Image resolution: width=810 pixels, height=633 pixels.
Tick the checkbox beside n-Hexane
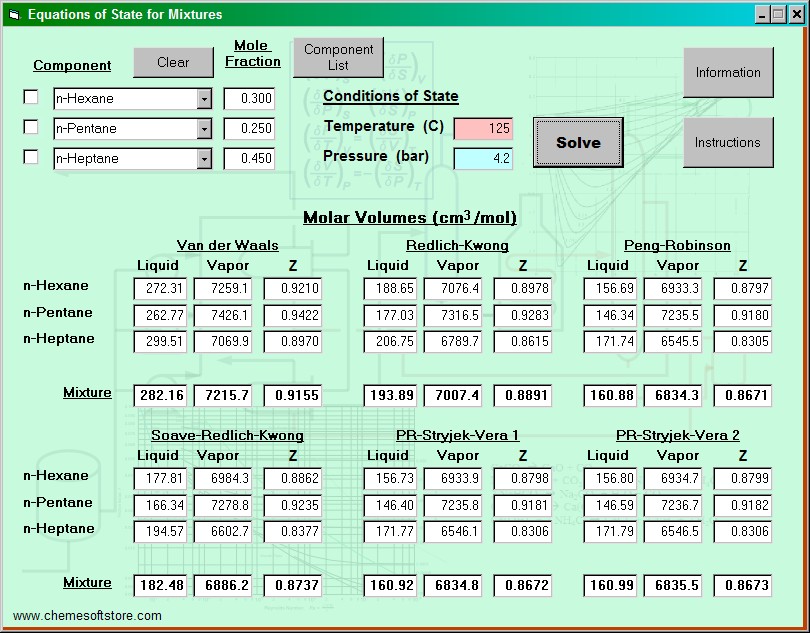(31, 97)
